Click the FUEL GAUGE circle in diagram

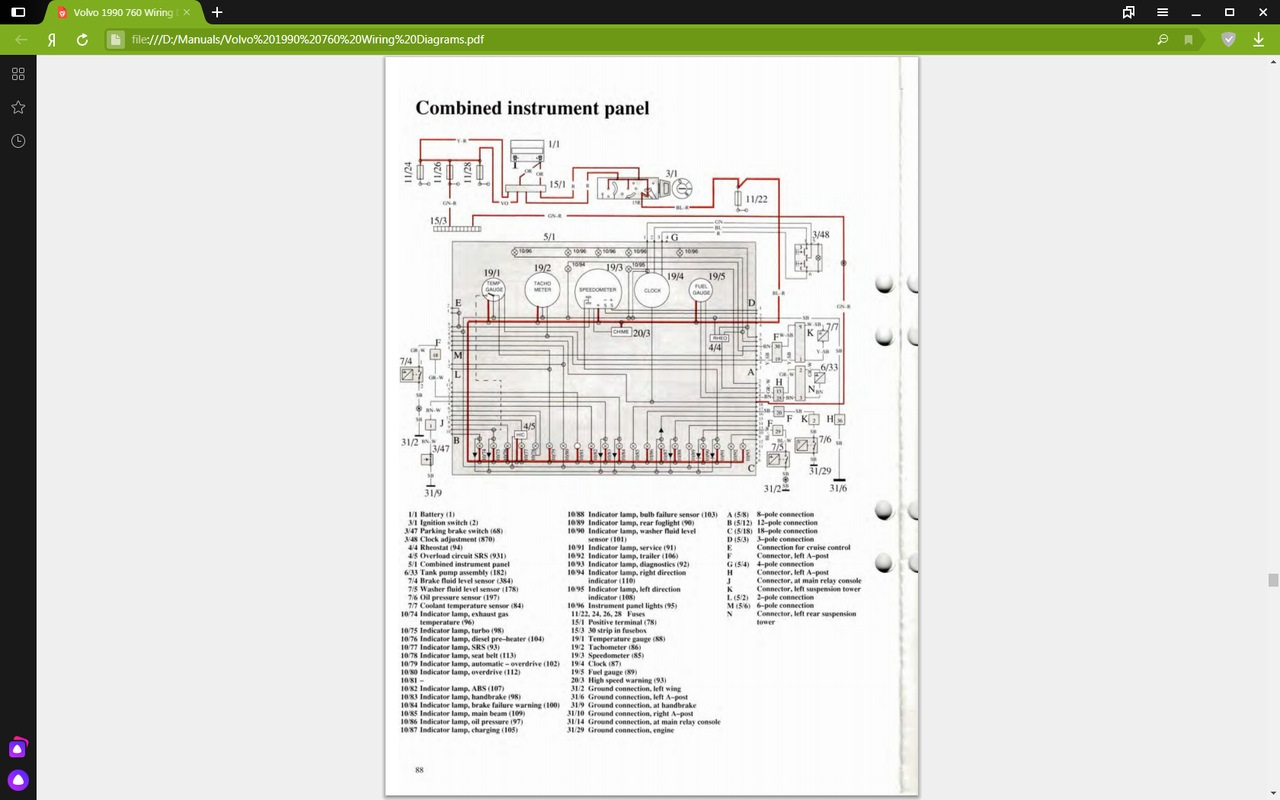[702, 289]
